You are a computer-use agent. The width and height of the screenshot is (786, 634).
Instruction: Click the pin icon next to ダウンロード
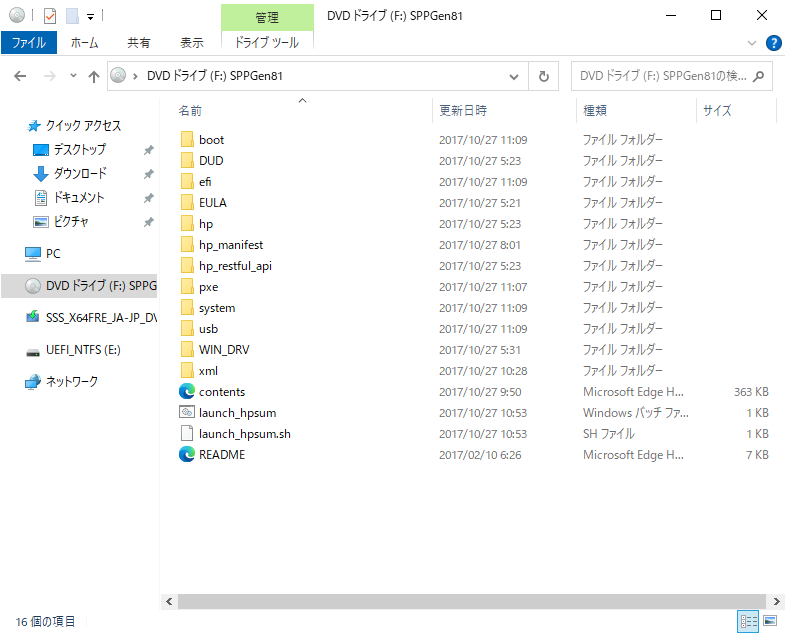tap(148, 174)
